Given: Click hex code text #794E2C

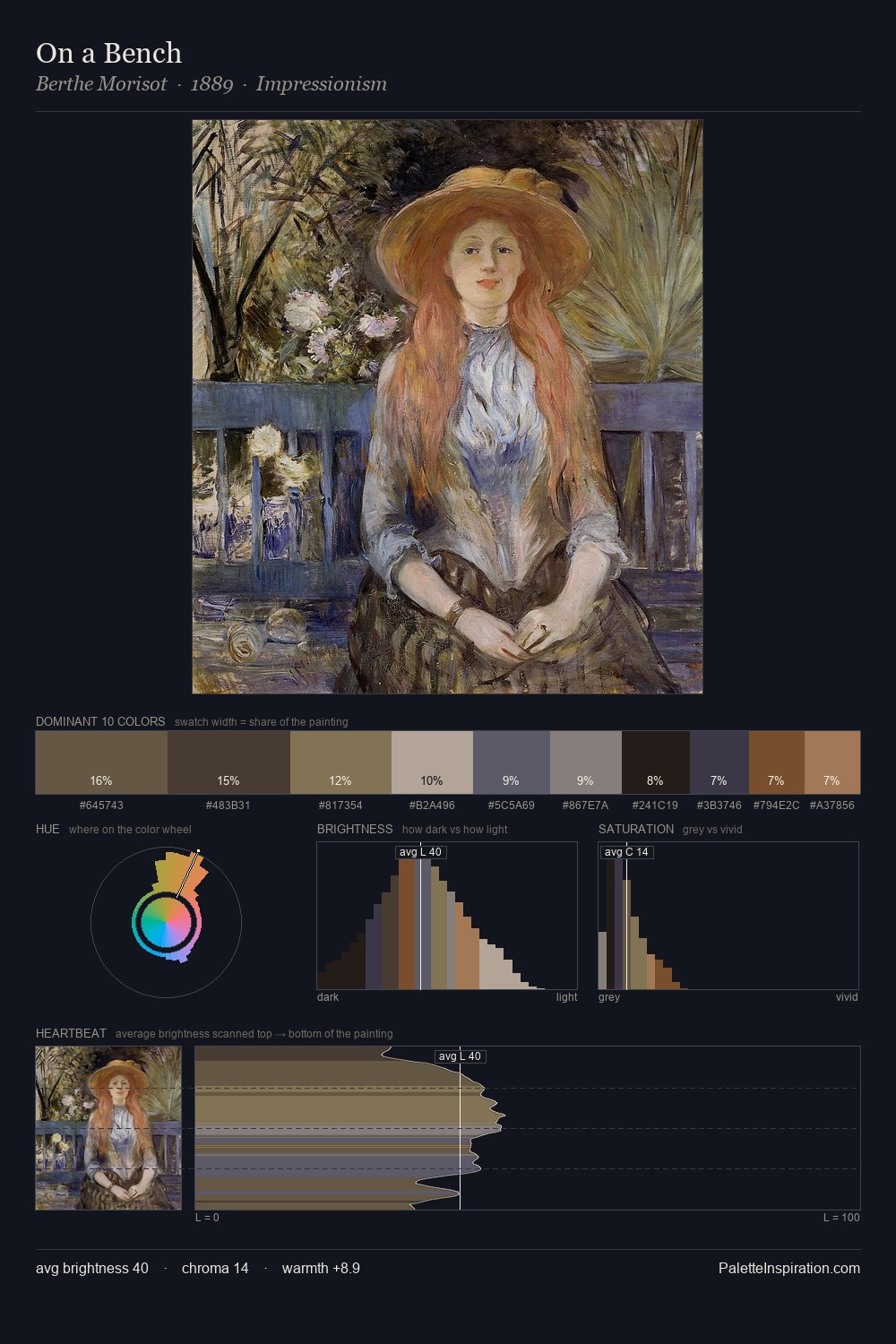Looking at the screenshot, I should (x=777, y=805).
